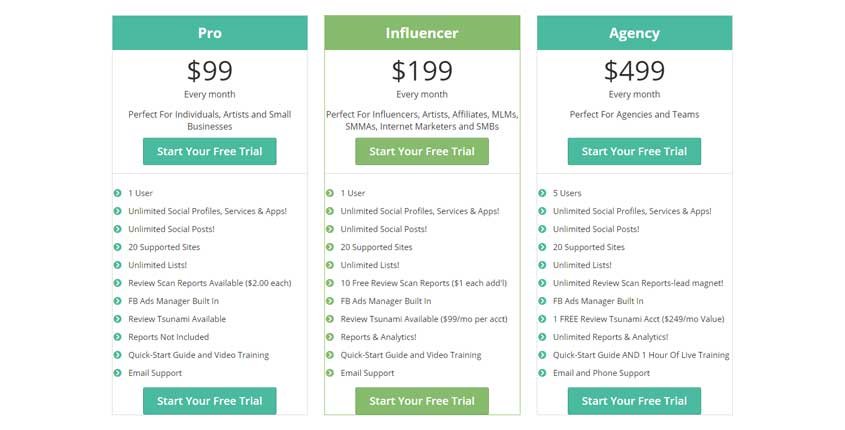Select the Agency plan header
The image size is (845, 430).
point(634,33)
